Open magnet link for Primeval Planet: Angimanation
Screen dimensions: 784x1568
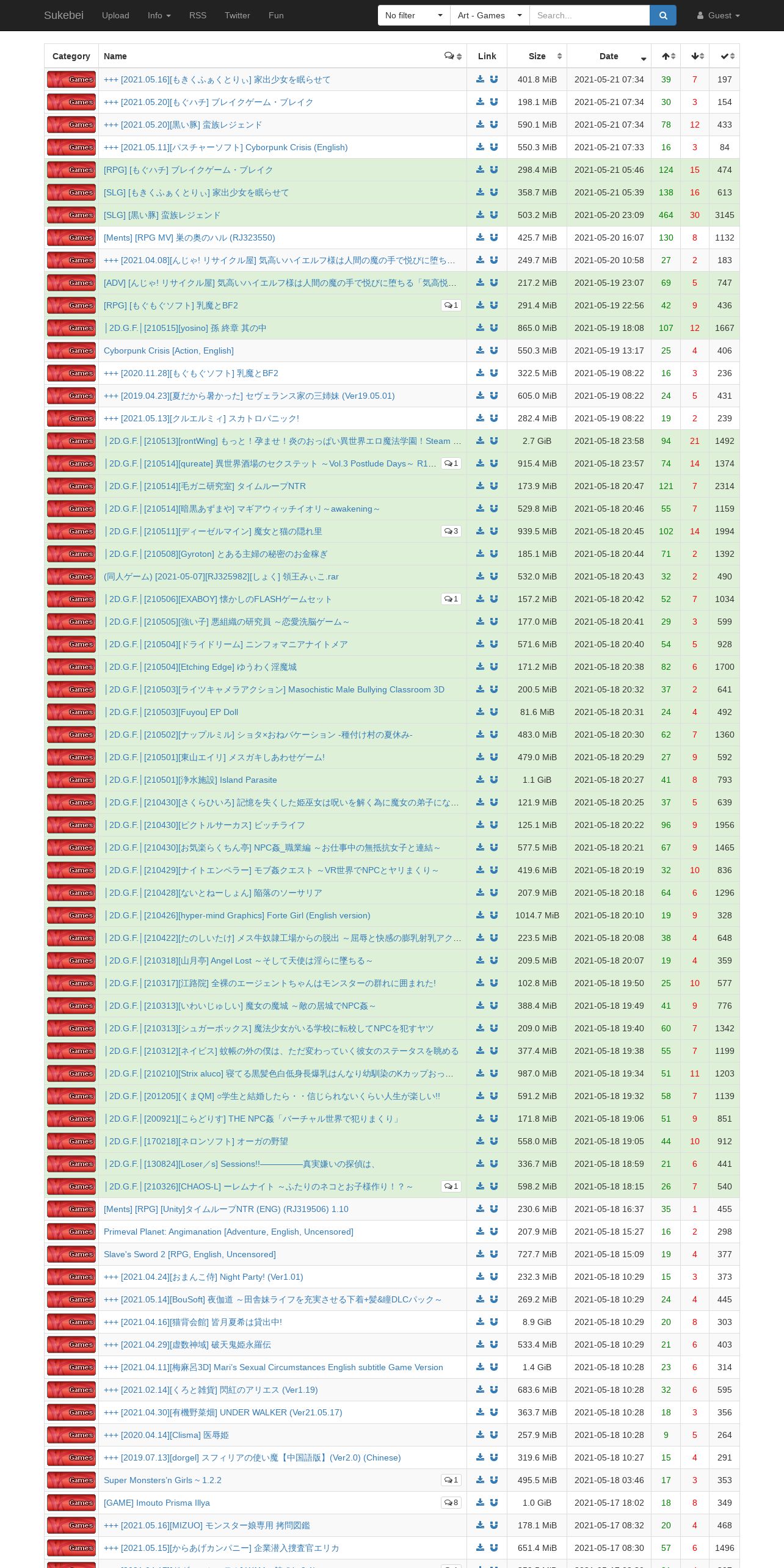[x=494, y=1232]
